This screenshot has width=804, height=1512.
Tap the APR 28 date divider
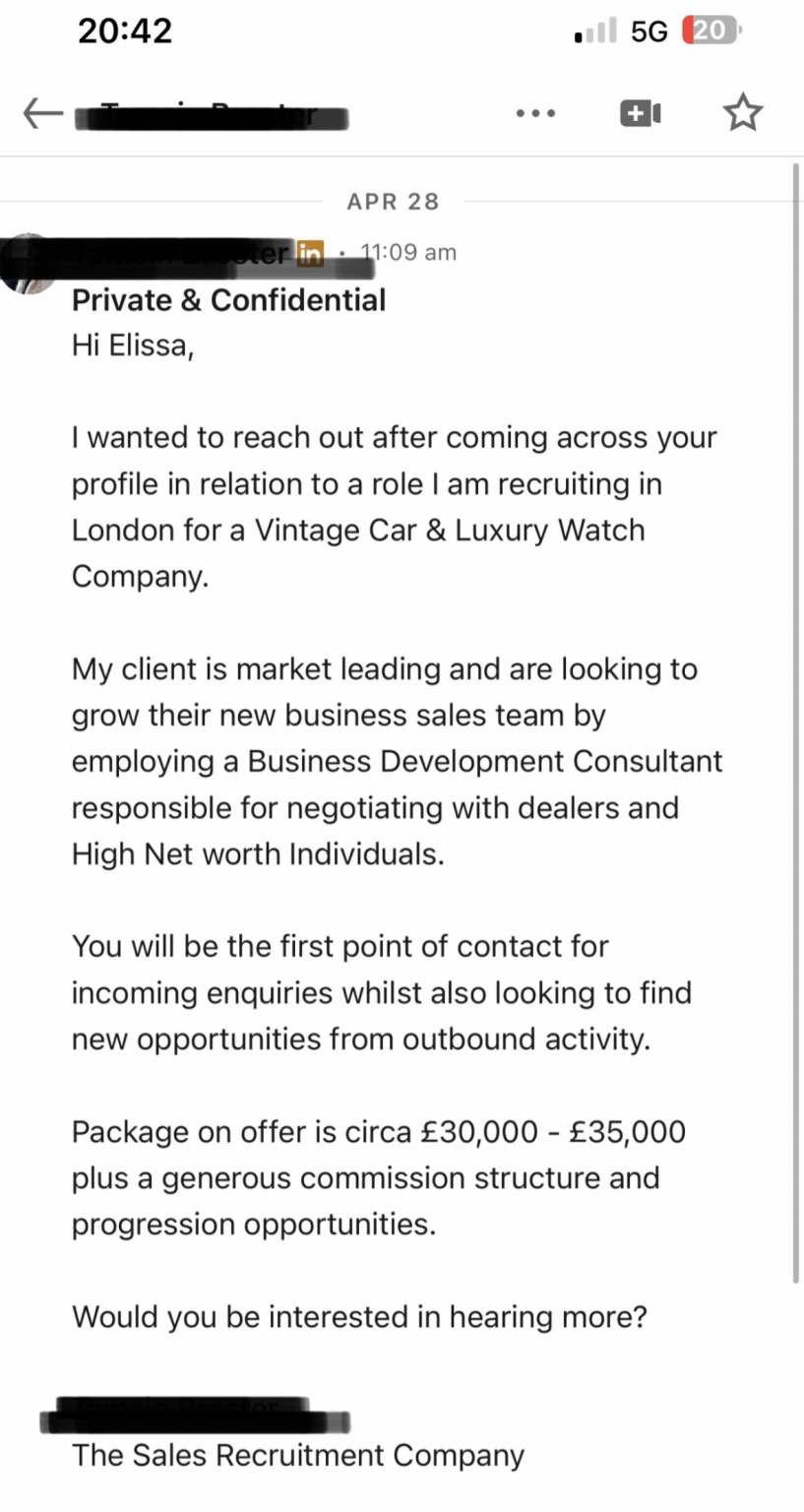click(394, 202)
